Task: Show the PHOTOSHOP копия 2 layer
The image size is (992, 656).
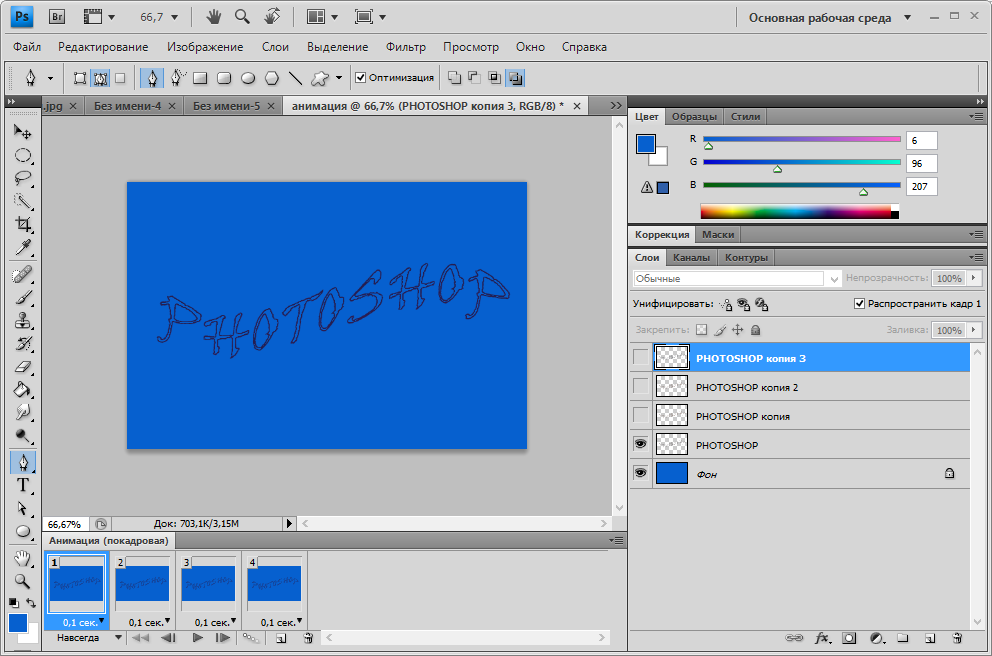Action: pos(640,387)
